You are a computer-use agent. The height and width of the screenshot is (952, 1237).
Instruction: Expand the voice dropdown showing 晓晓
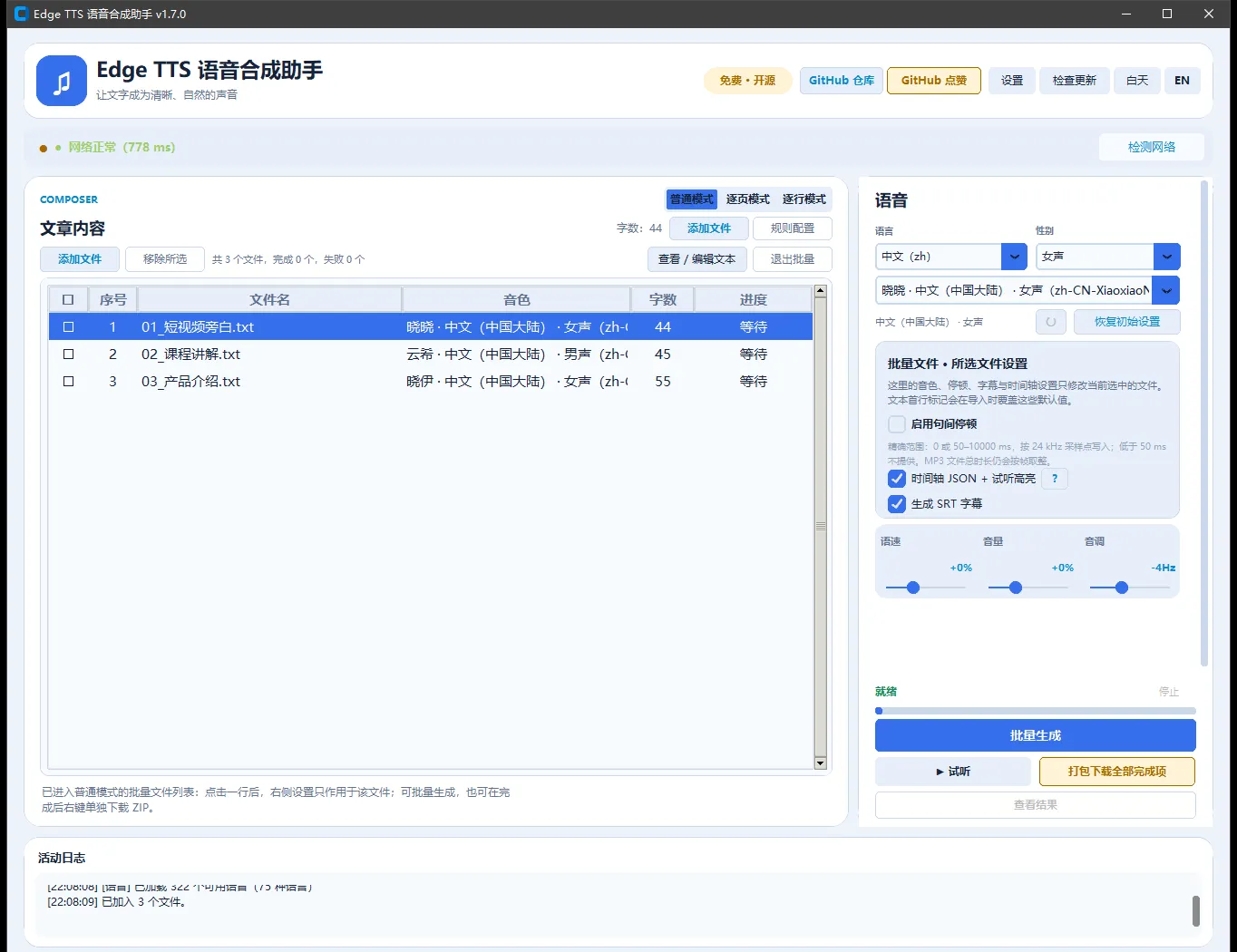click(1028, 290)
